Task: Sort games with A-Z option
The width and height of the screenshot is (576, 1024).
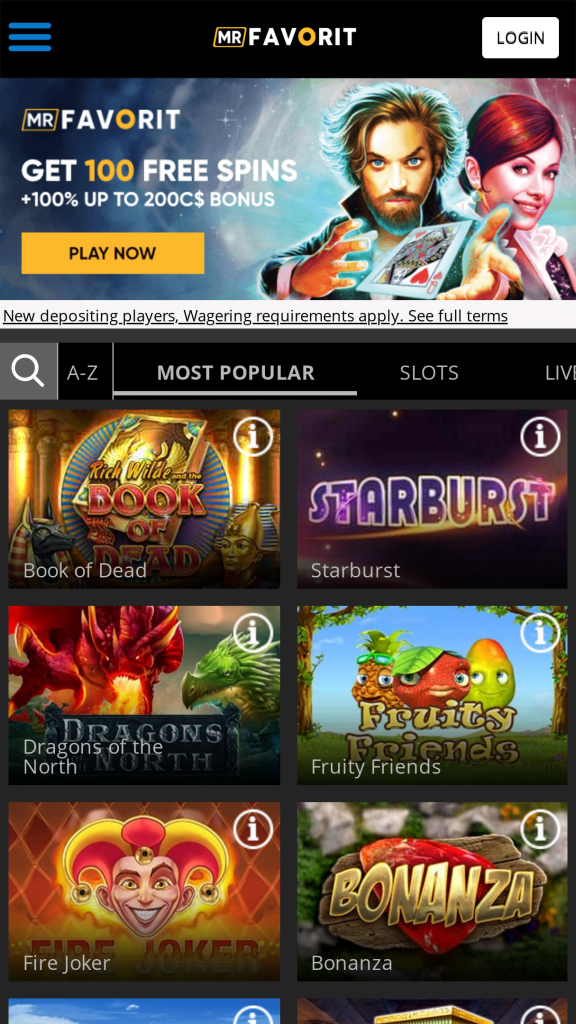Action: click(x=85, y=372)
